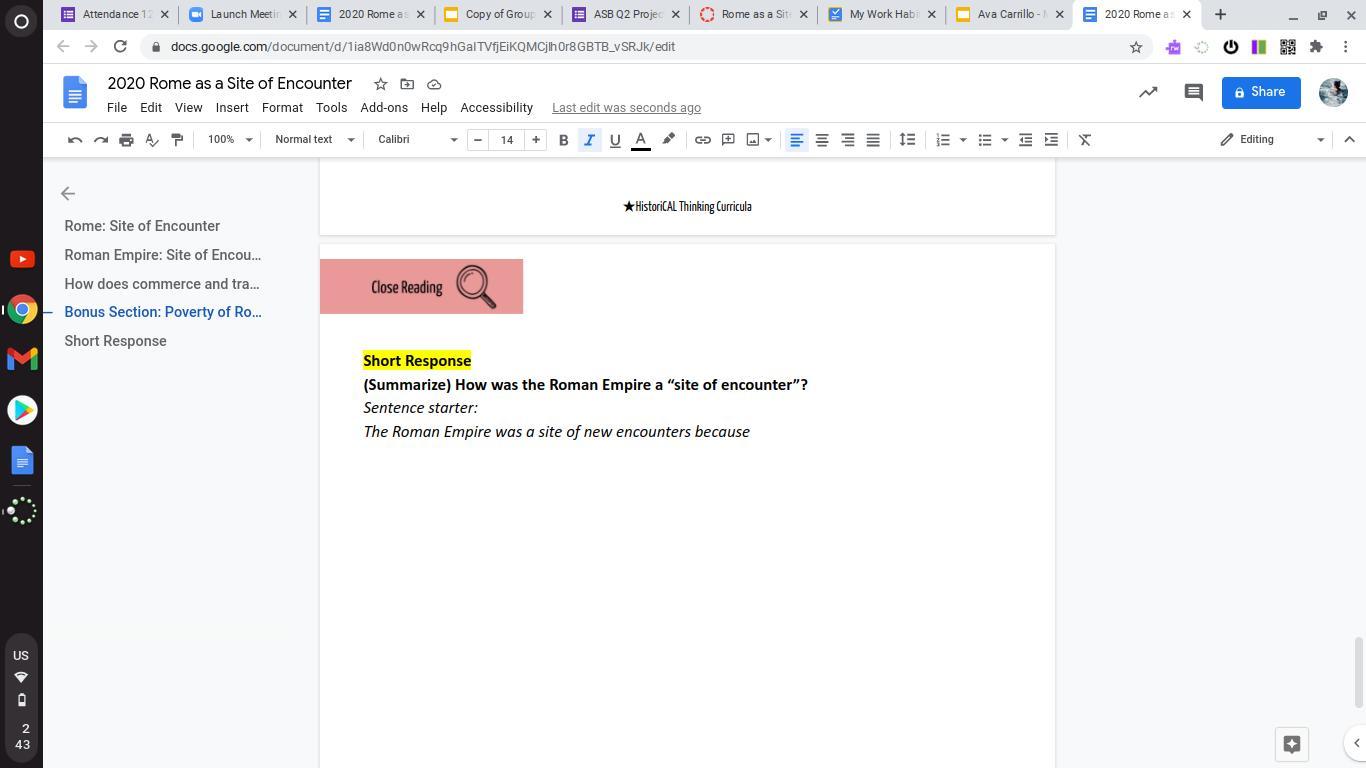Open the Insert menu
This screenshot has width=1366, height=768.
click(x=231, y=108)
